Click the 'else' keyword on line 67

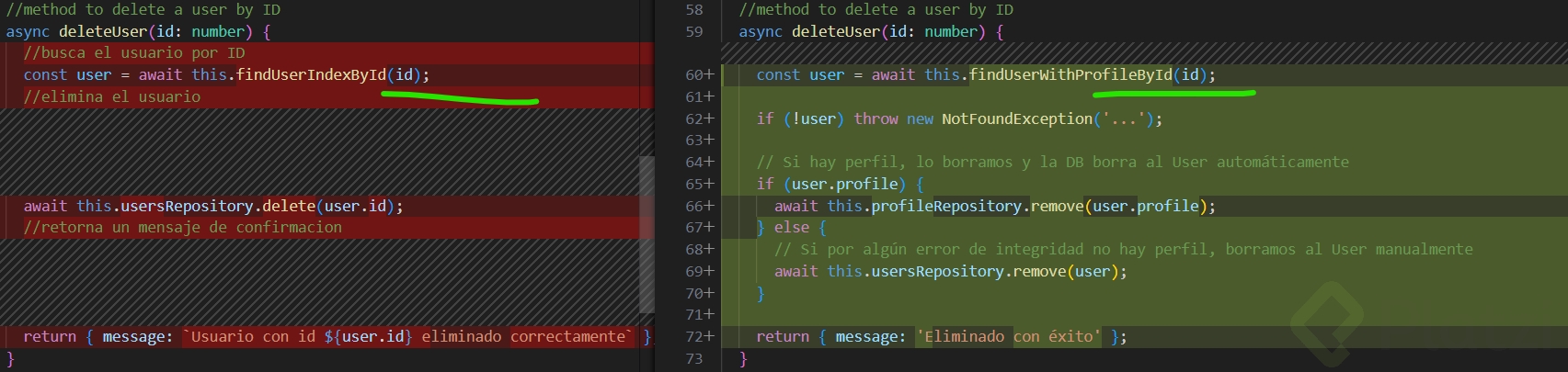[x=792, y=228]
